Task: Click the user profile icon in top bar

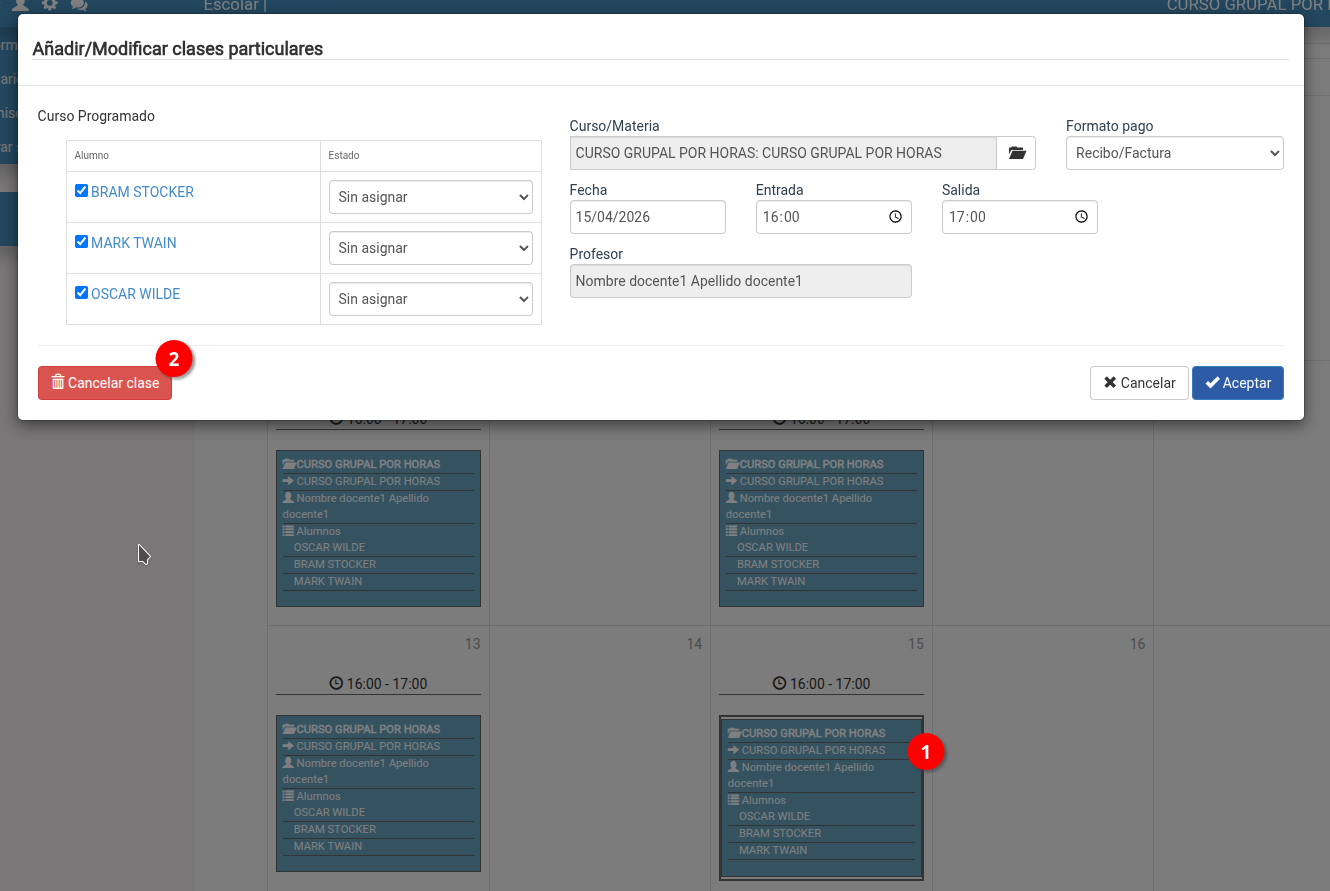Action: (x=20, y=5)
